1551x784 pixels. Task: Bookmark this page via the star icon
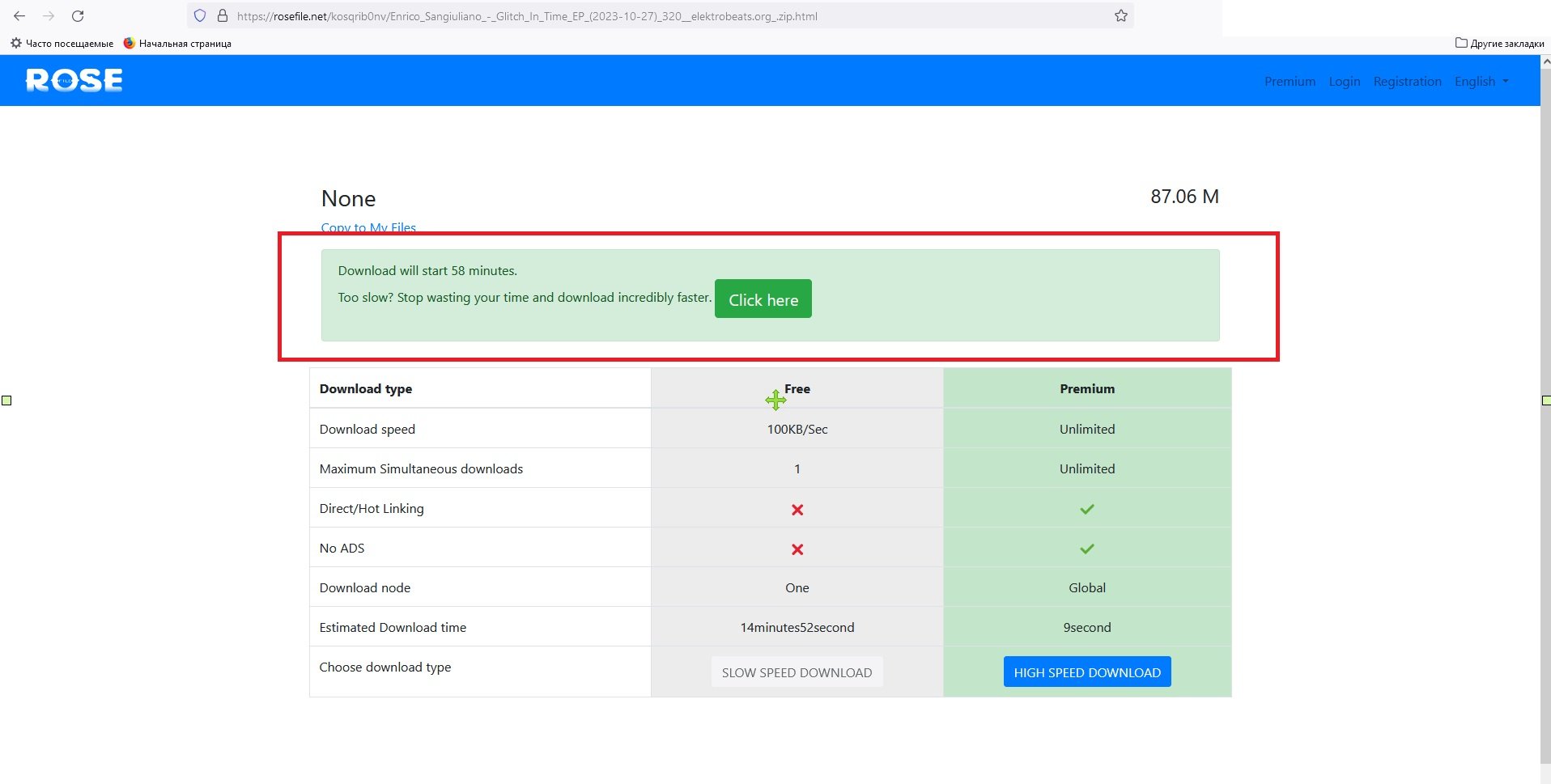[1120, 15]
